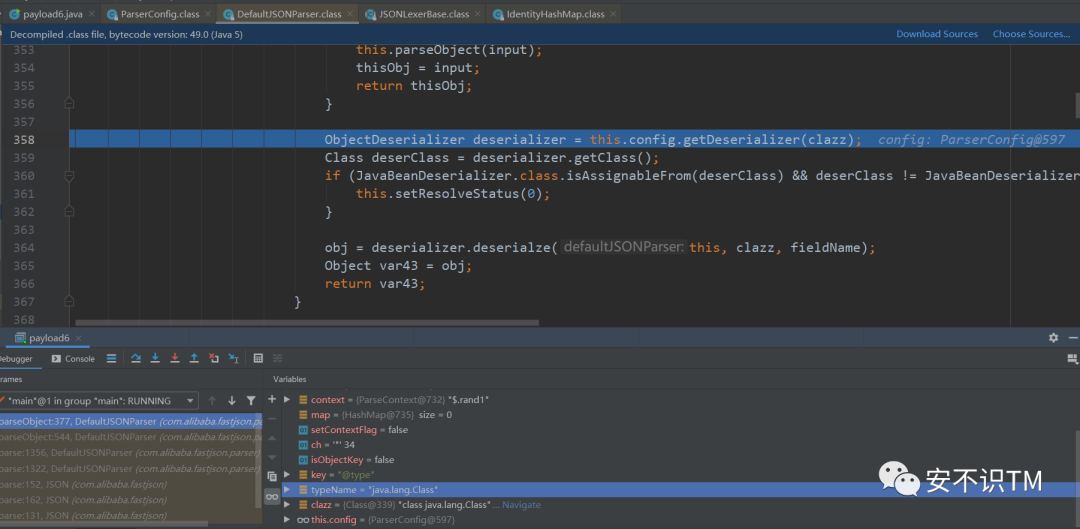Click the filter frames funnel icon

[251, 400]
